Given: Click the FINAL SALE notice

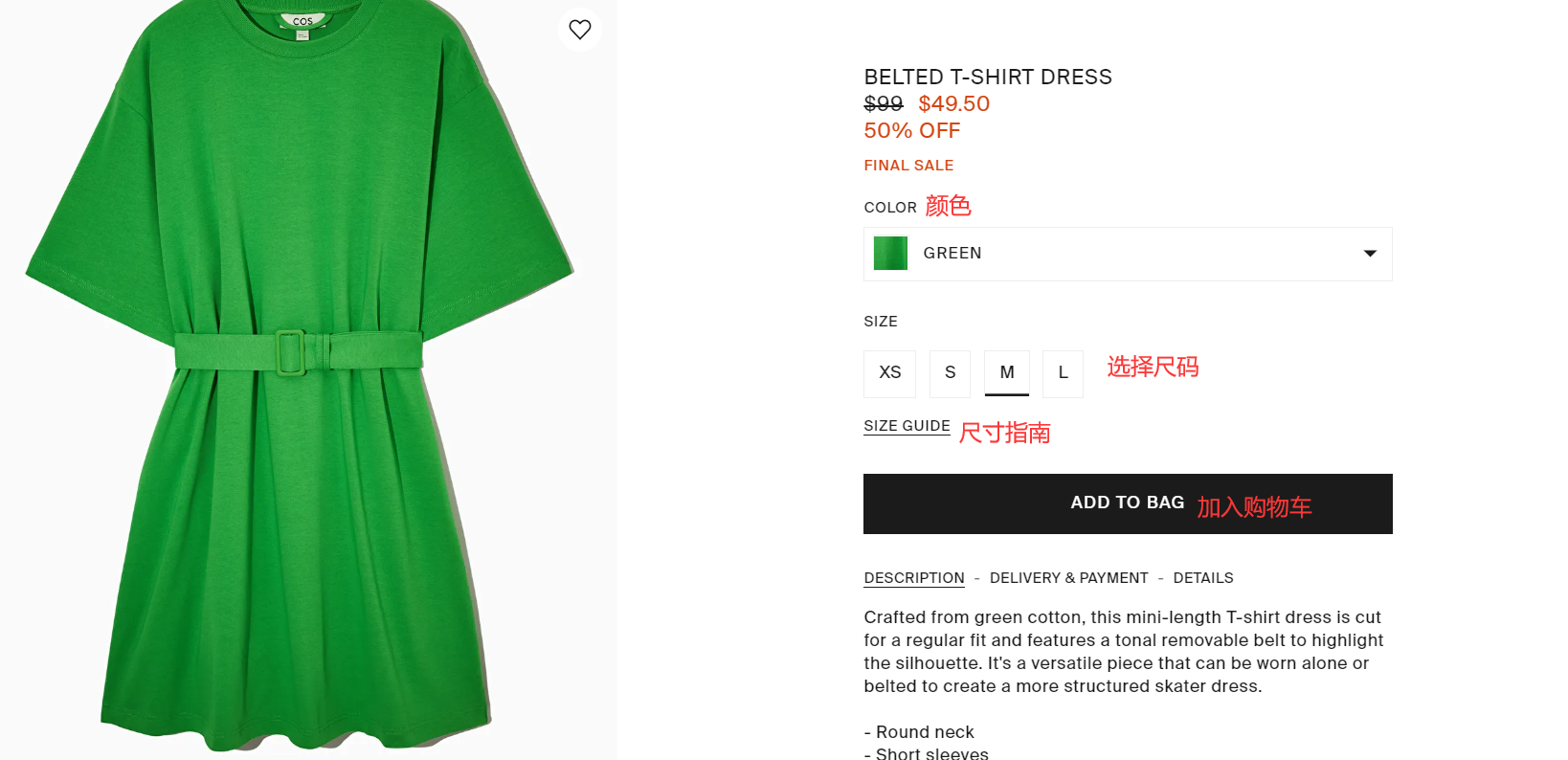Looking at the screenshot, I should (x=908, y=166).
